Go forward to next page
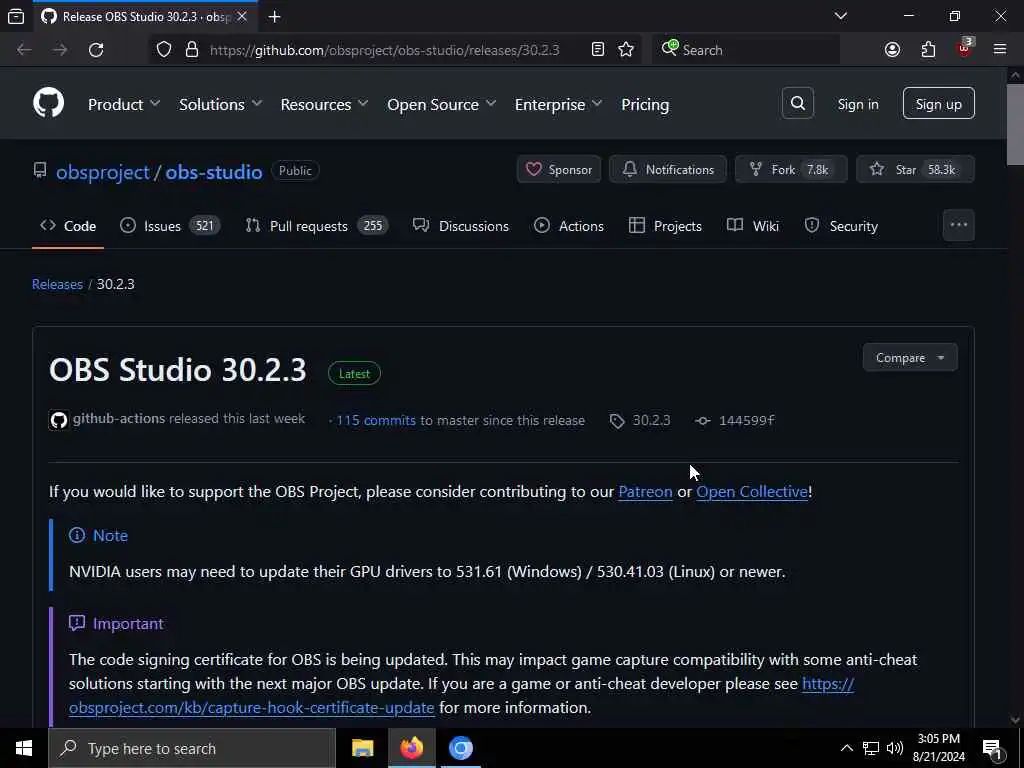1024x768 pixels. point(60,50)
